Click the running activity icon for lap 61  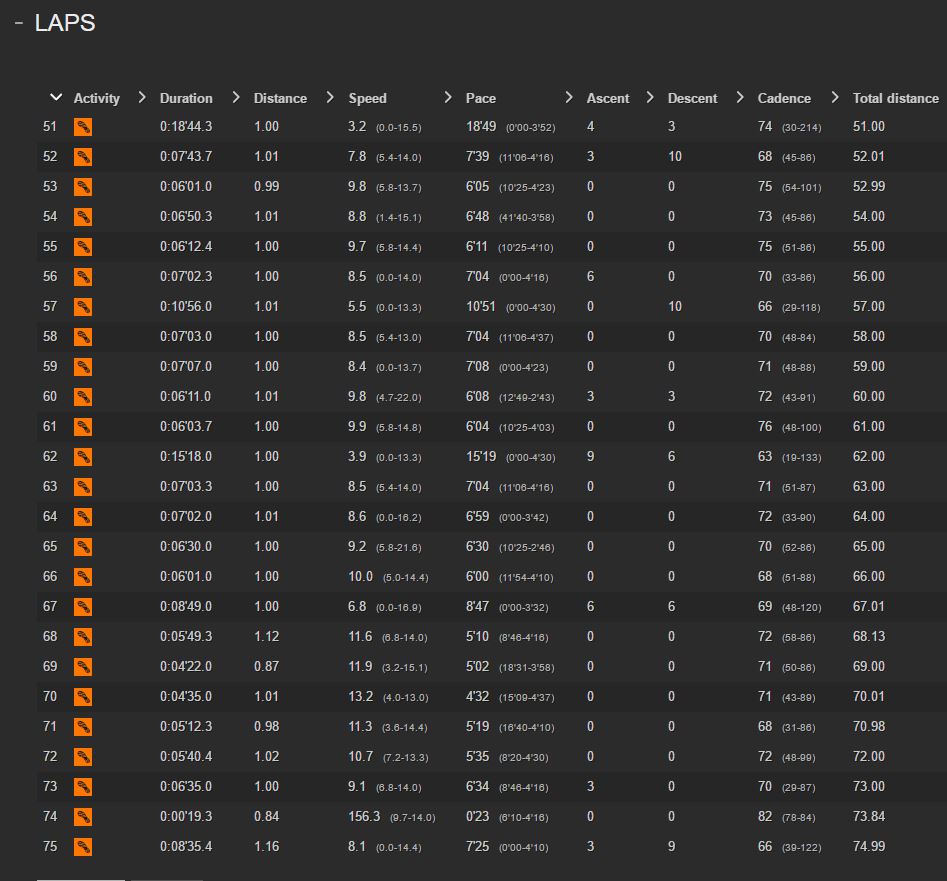tap(83, 427)
